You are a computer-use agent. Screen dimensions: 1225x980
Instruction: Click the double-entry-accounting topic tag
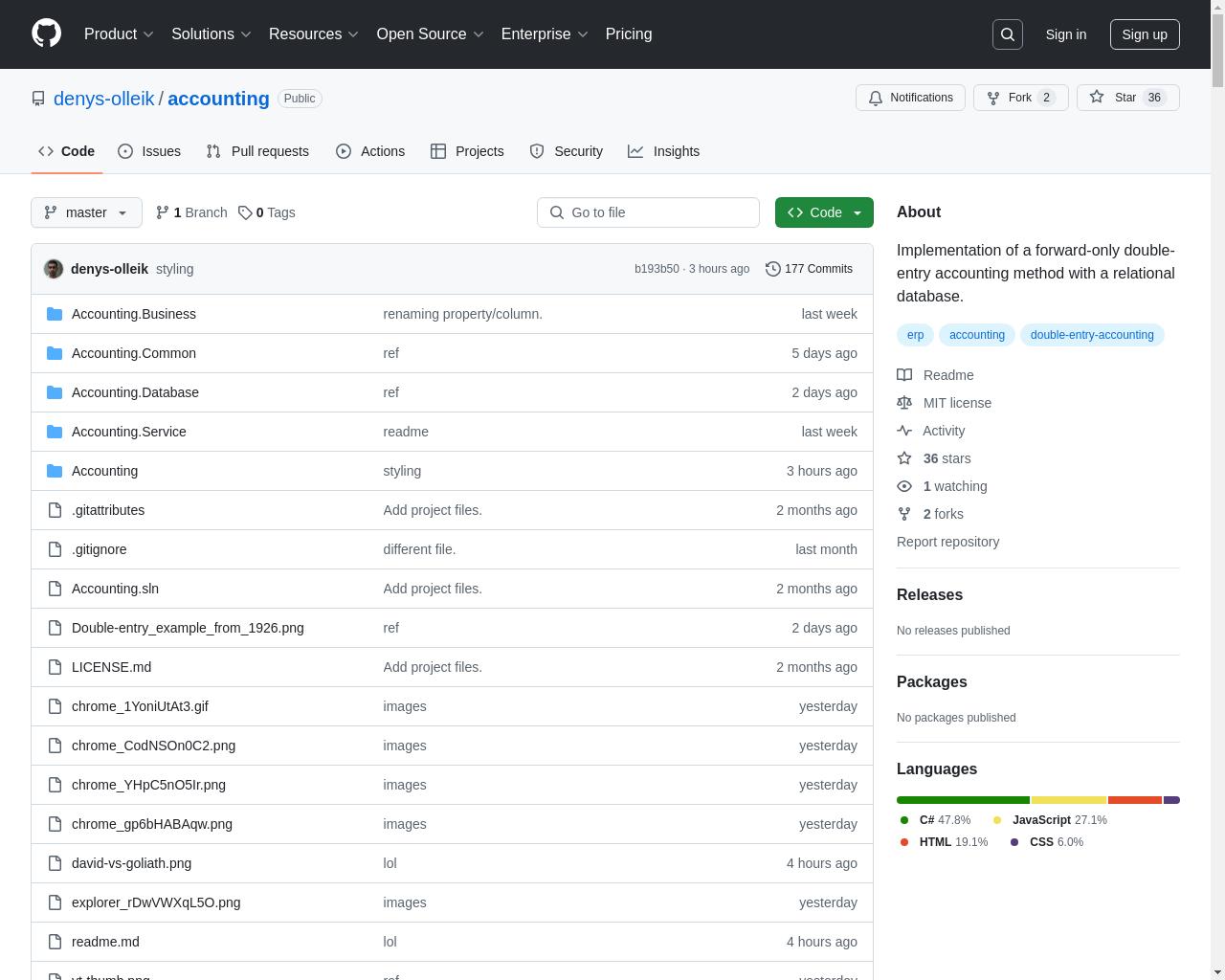(1092, 335)
